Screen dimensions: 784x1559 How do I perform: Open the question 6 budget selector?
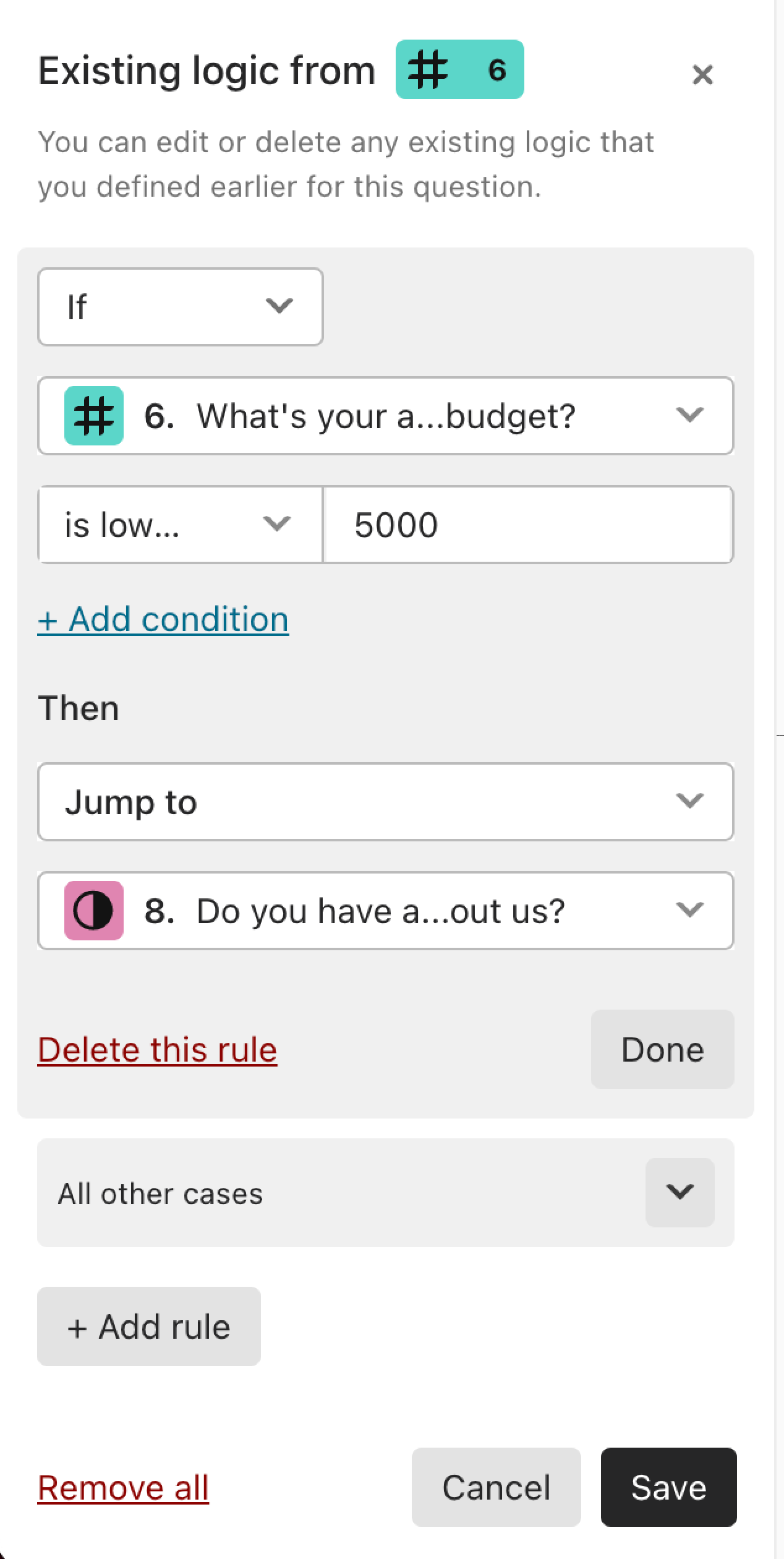tap(386, 416)
